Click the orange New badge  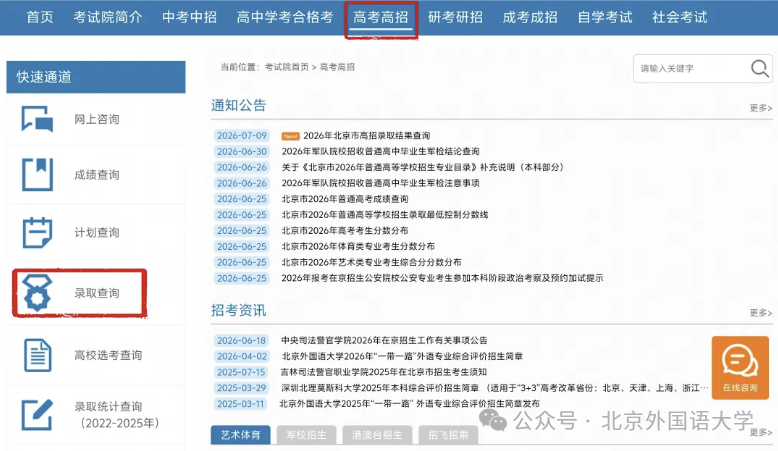click(290, 136)
